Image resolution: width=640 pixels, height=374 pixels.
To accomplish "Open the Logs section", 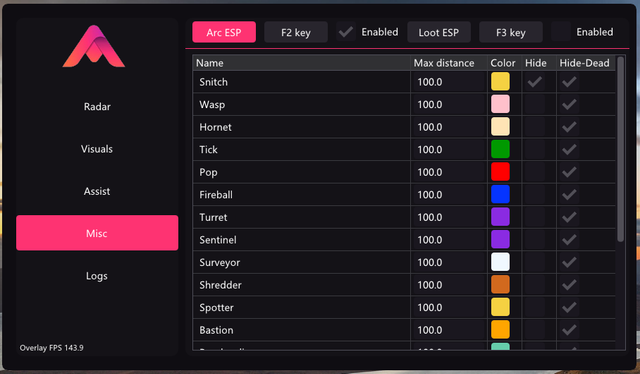I will coord(97,276).
